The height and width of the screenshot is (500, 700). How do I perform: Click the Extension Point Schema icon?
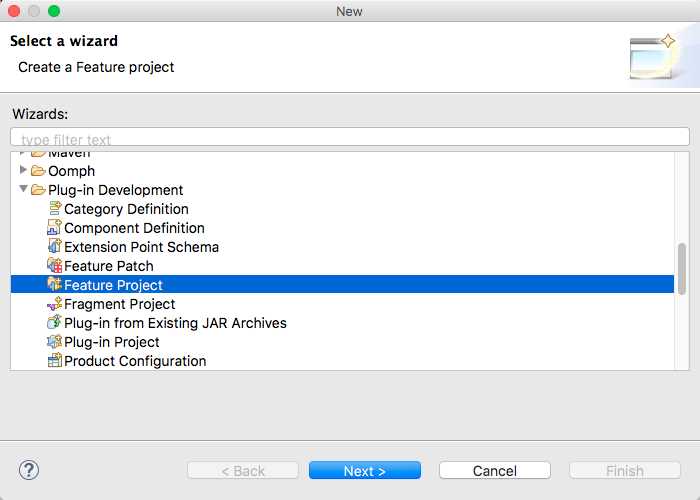[55, 247]
